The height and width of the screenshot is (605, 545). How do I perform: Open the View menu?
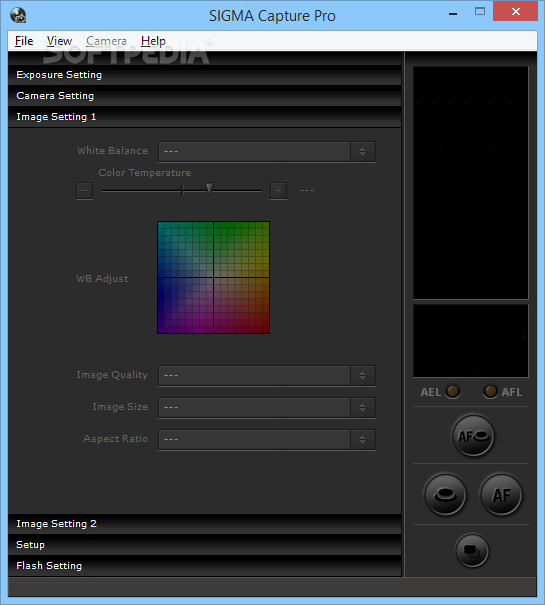pyautogui.click(x=59, y=41)
